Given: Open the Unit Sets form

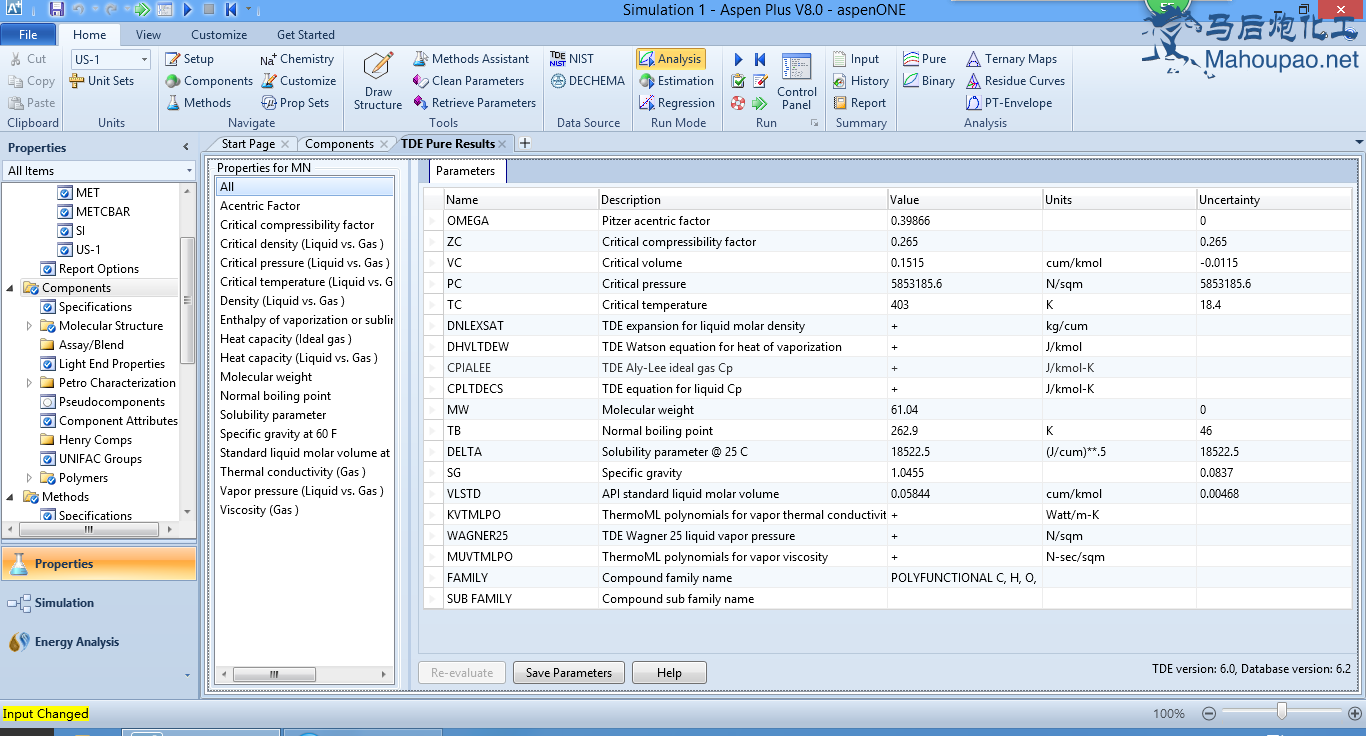Looking at the screenshot, I should click(102, 81).
